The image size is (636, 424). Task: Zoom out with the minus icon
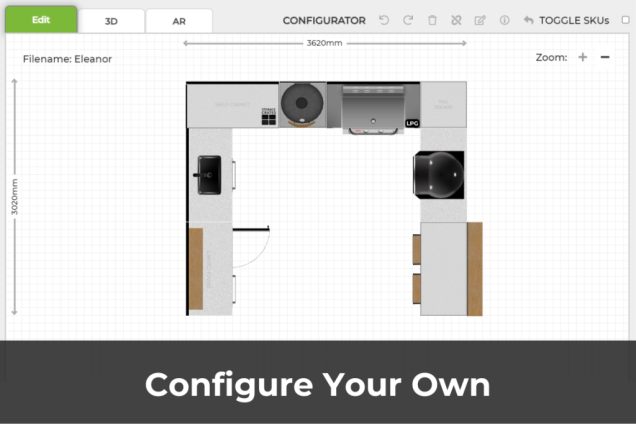coord(605,58)
